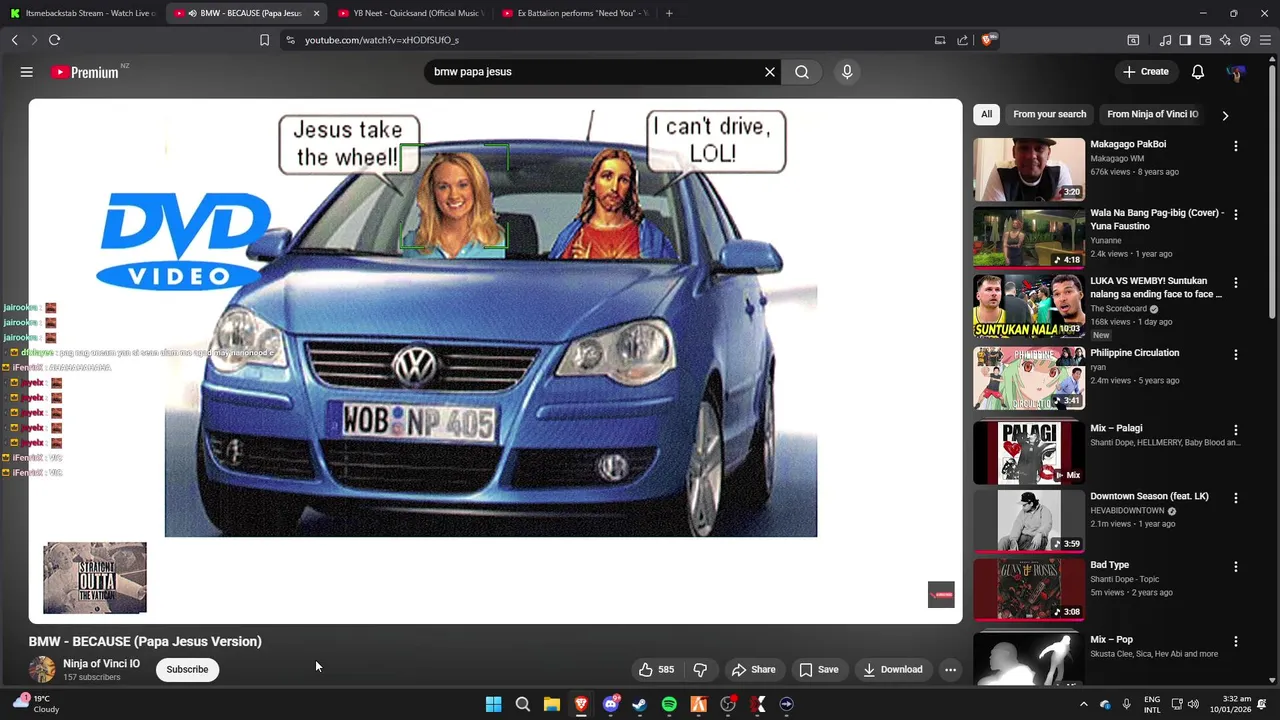
Task: Open Windows Start menu
Action: (493, 704)
